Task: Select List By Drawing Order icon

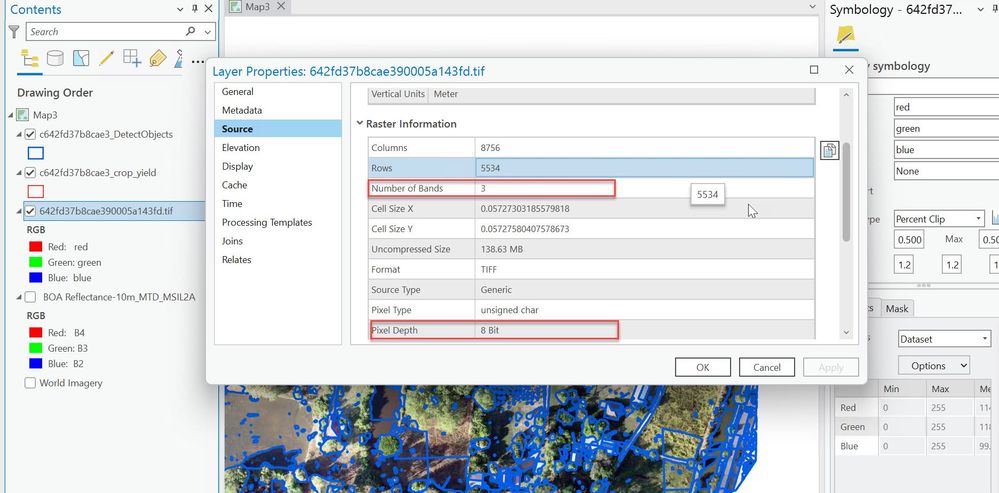Action: (30, 59)
